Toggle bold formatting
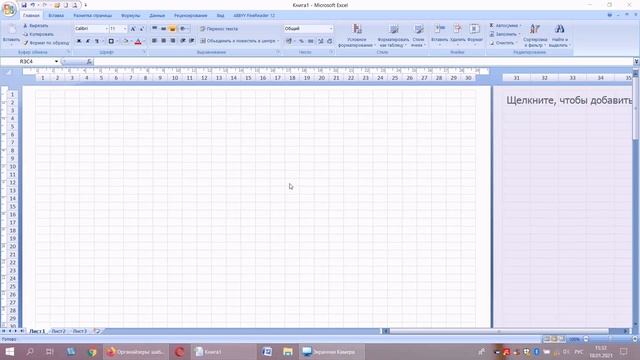This screenshot has height=360, width=640. click(x=79, y=41)
